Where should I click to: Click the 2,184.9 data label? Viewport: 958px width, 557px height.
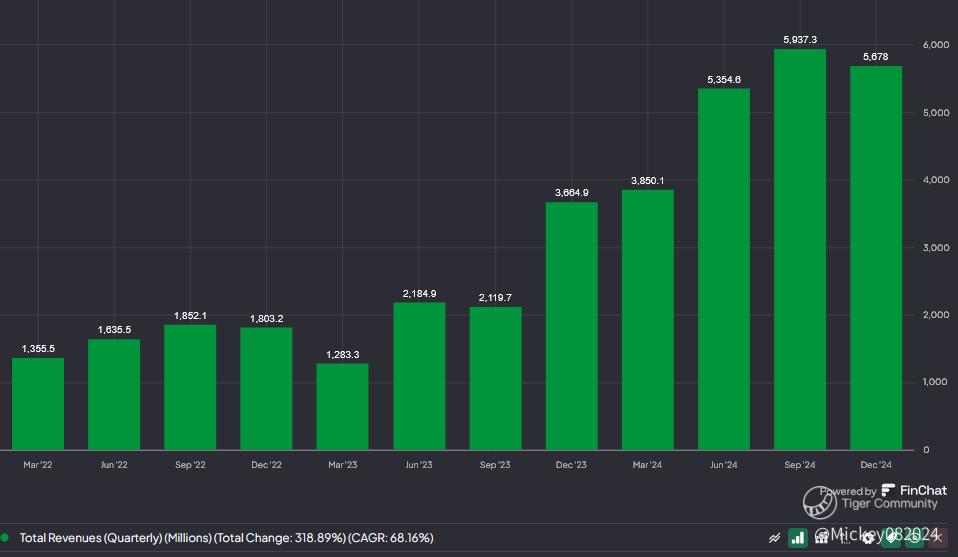(x=419, y=293)
